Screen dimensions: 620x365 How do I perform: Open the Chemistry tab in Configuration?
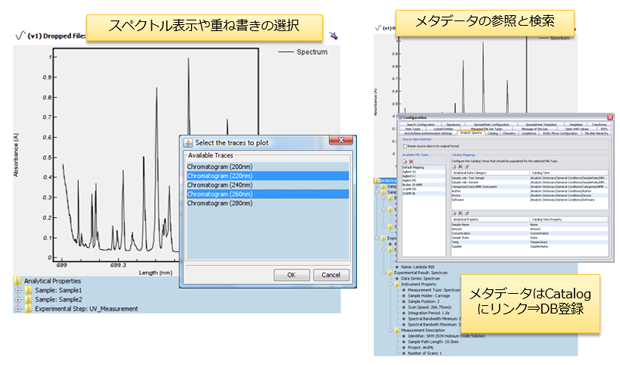pyautogui.click(x=509, y=133)
